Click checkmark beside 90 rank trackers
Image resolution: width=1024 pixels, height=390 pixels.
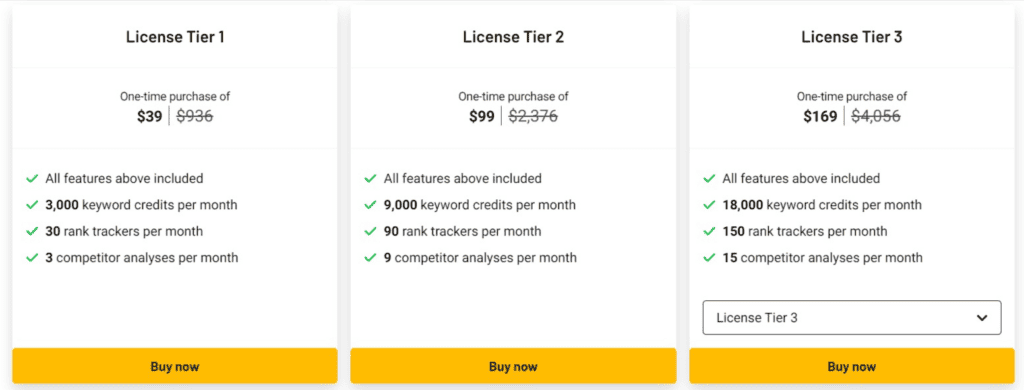(370, 231)
